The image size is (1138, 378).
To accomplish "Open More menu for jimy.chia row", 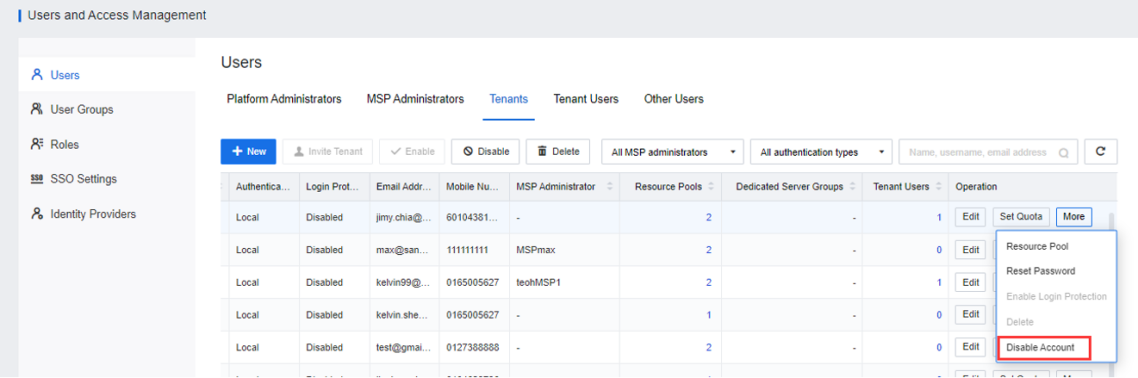I will [x=1073, y=216].
